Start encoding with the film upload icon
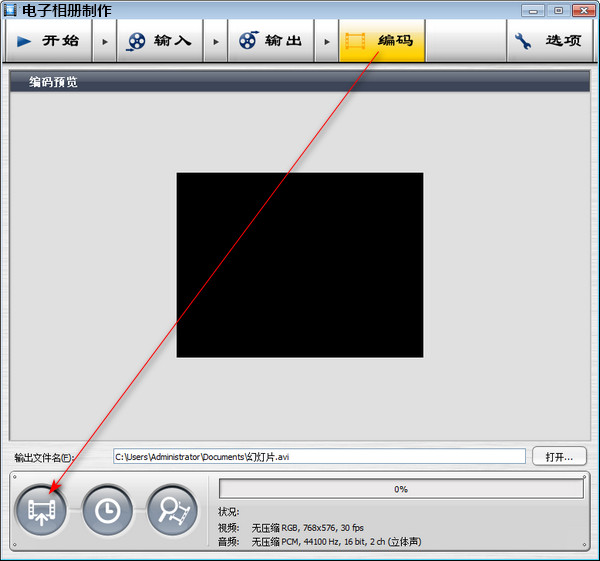This screenshot has width=600, height=561. 41,510
